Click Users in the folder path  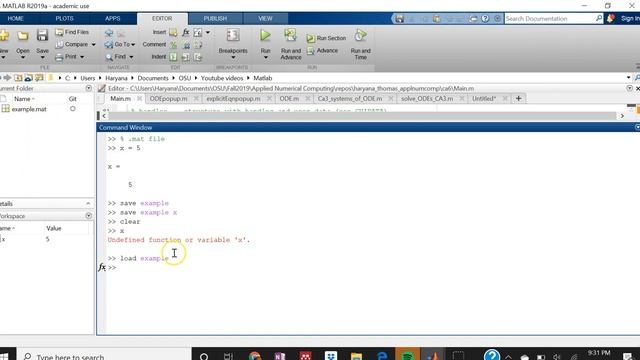tap(87, 78)
